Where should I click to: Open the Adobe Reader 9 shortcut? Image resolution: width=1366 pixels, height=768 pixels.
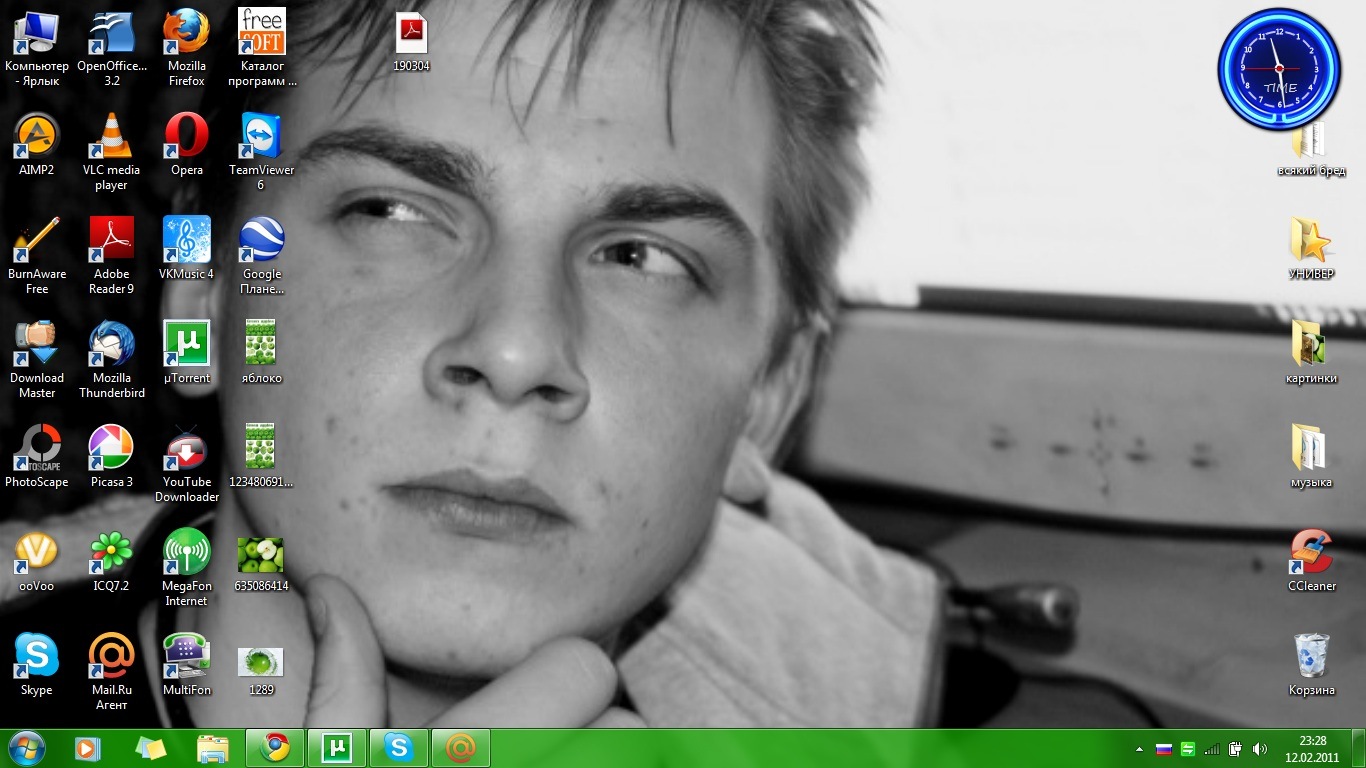click(x=111, y=241)
